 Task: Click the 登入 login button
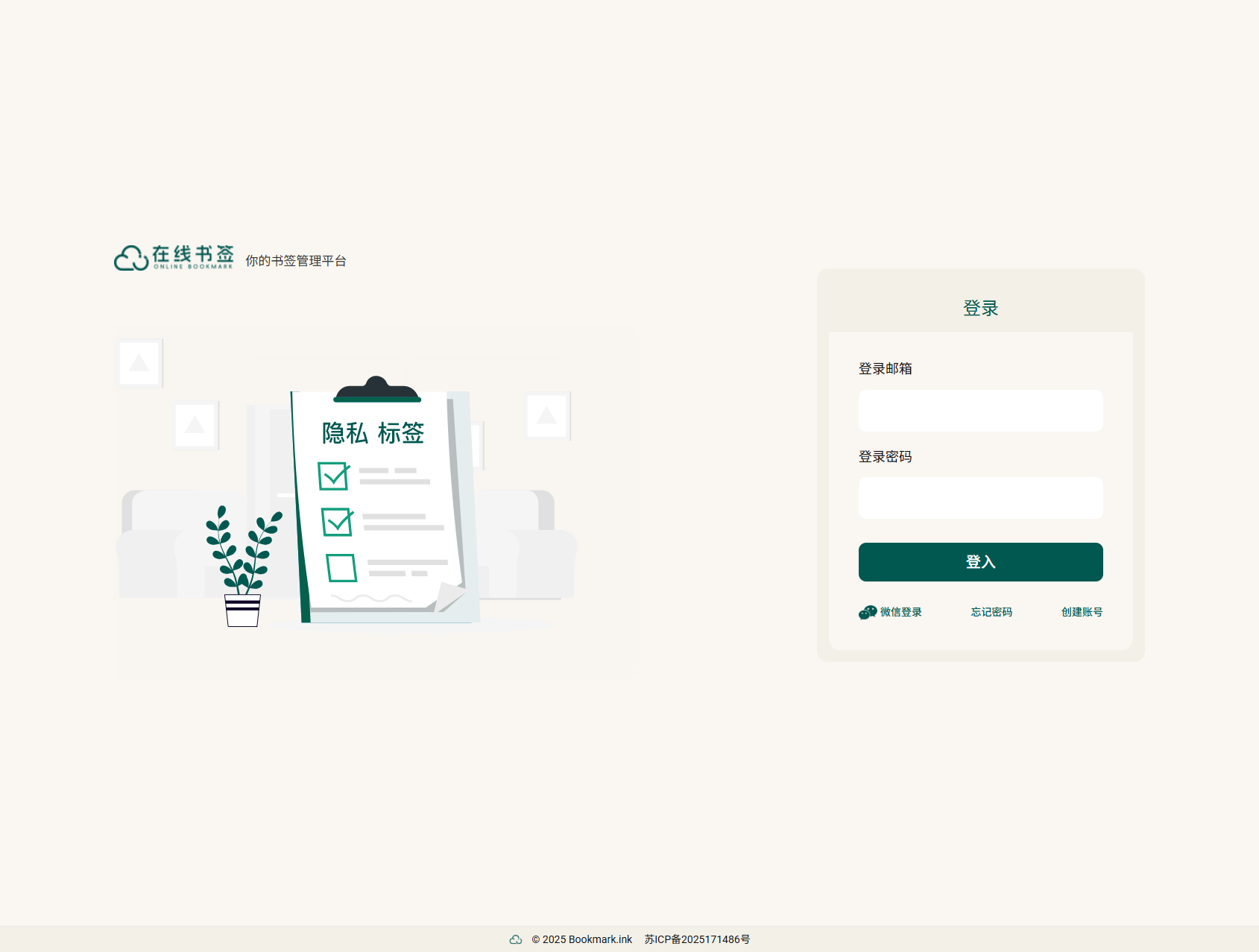coord(980,562)
